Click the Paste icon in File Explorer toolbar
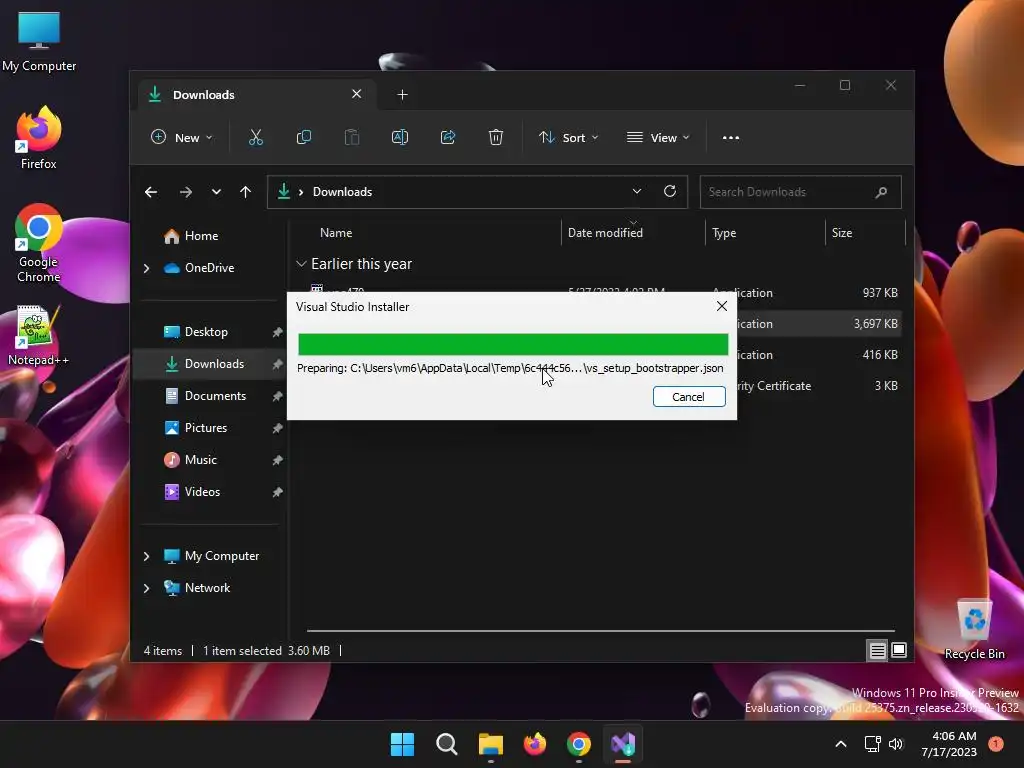 (x=351, y=137)
